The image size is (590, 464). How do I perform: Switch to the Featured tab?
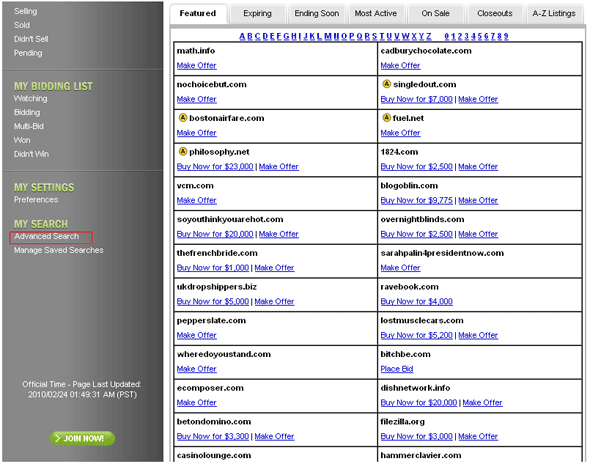(x=198, y=14)
